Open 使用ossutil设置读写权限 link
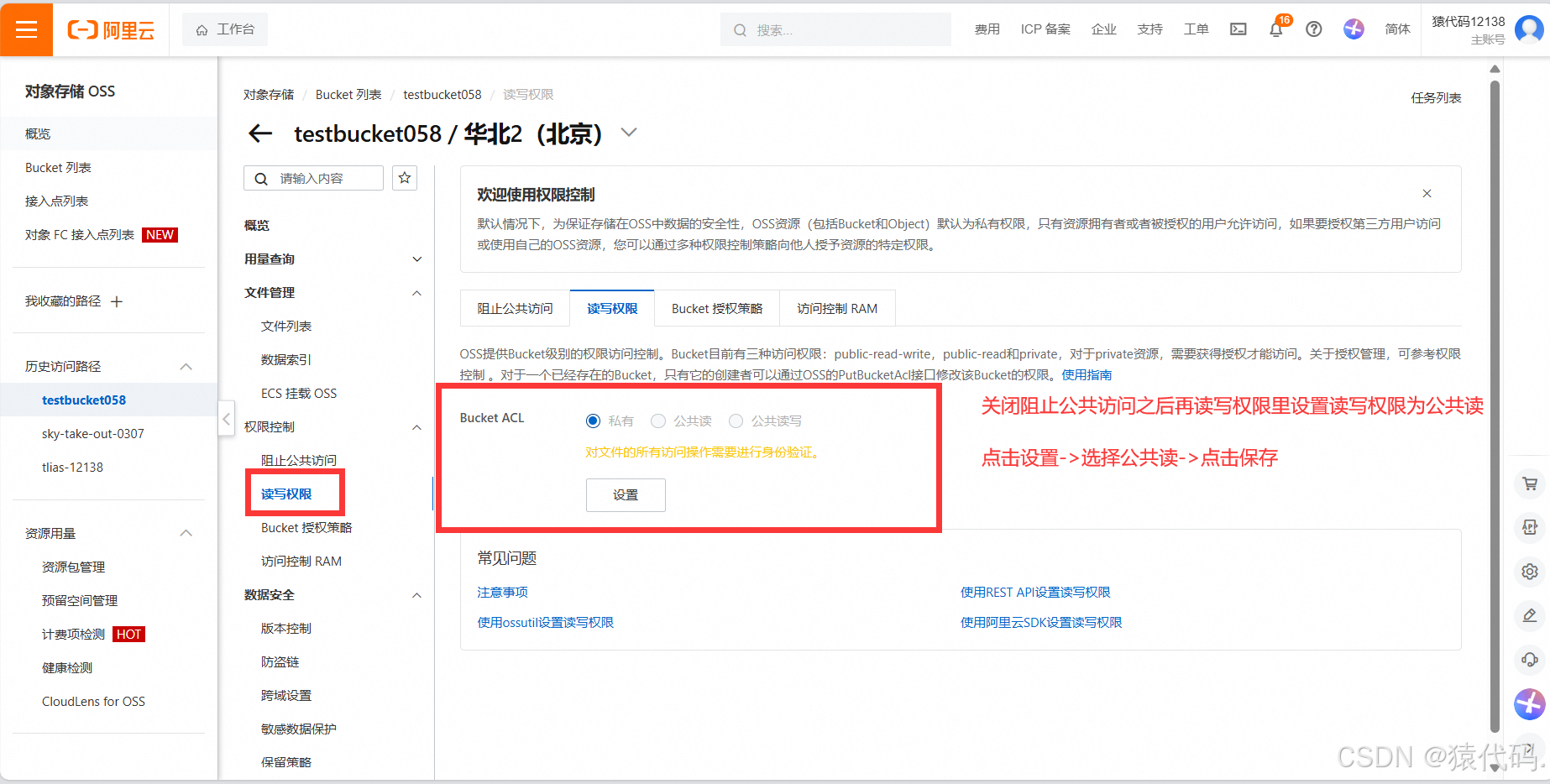 (x=546, y=623)
